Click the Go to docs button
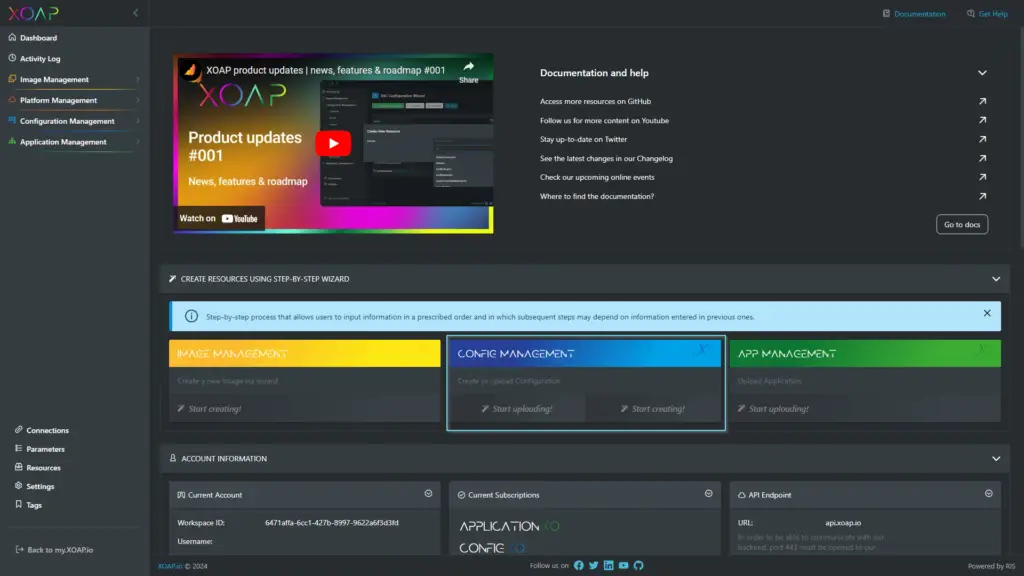 [962, 225]
